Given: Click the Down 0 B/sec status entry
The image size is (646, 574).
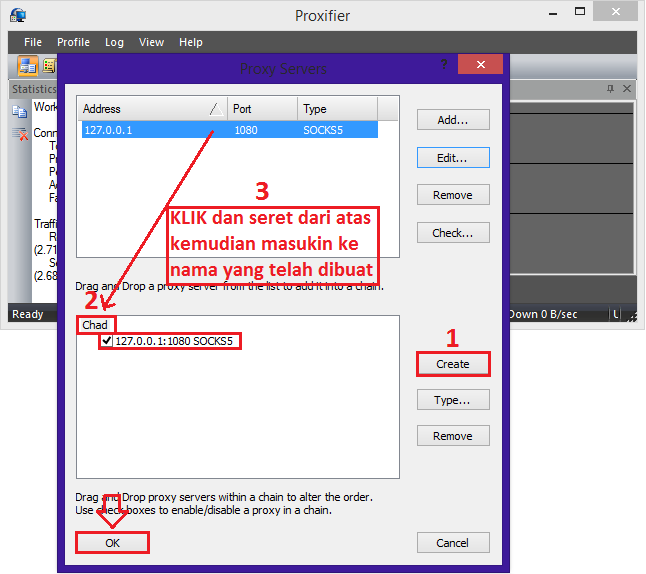Looking at the screenshot, I should click(542, 314).
